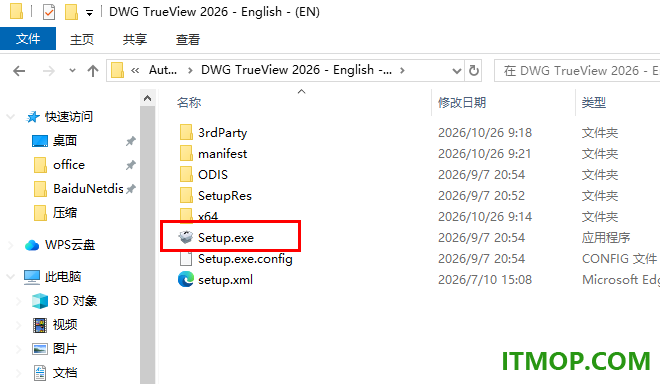Click the date 2026/10/26 9:21 cell
The height and width of the screenshot is (384, 660).
click(484, 154)
